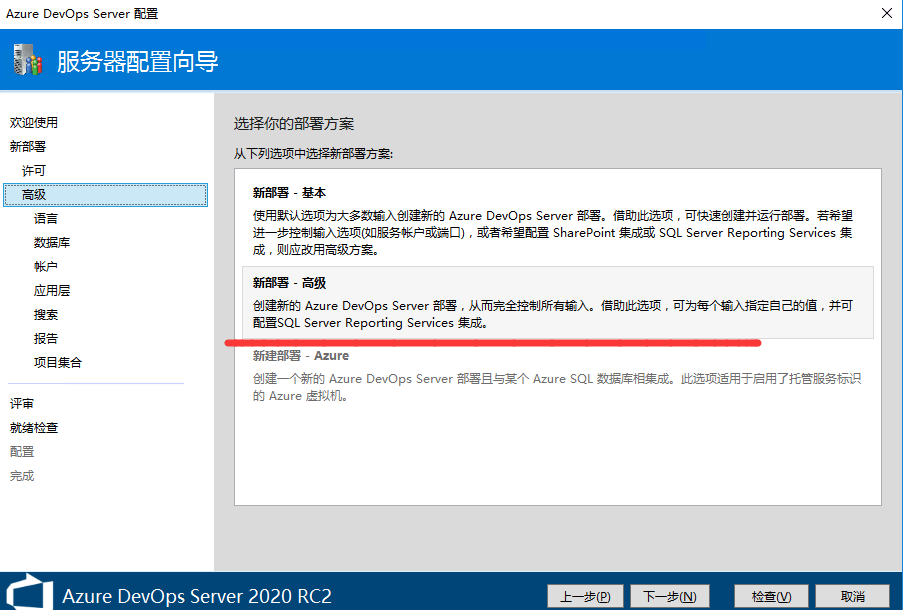The width and height of the screenshot is (903, 610).
Task: Open the 项目集合 step in sidebar
Action: 58,363
